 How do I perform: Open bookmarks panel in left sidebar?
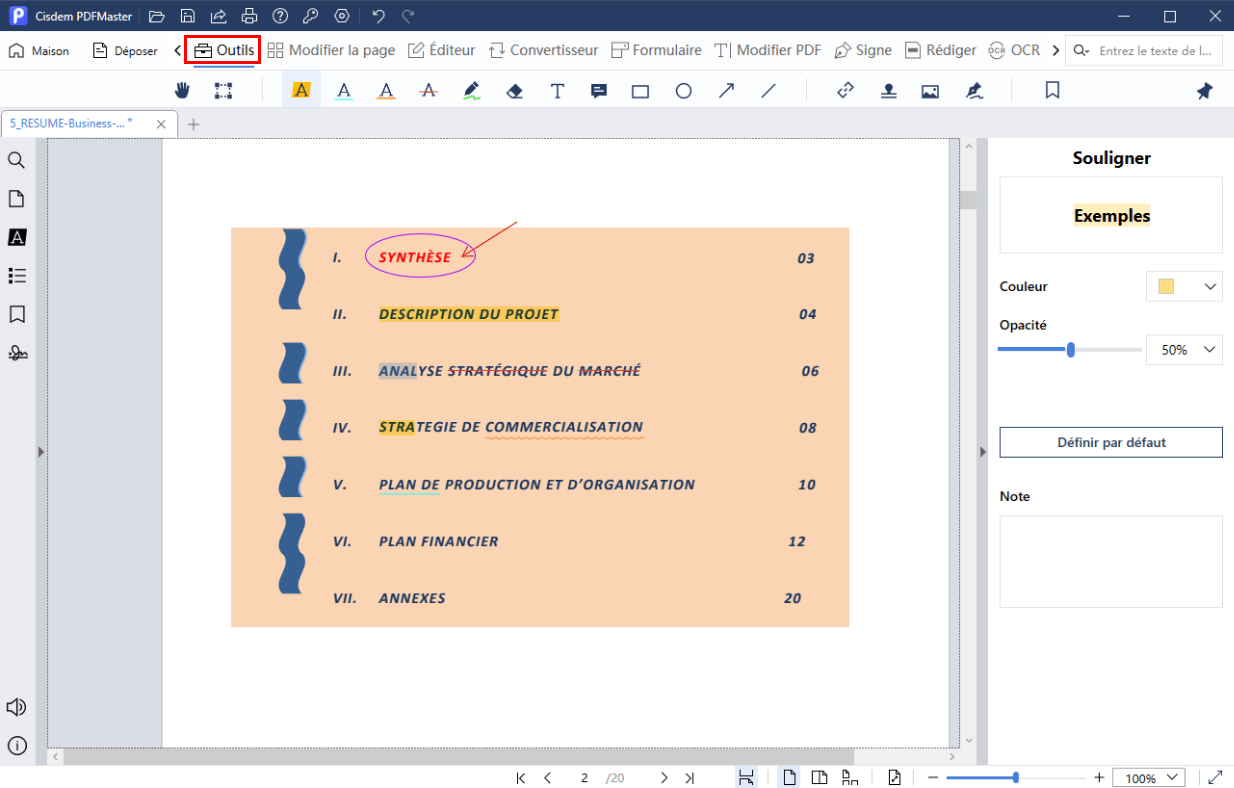[x=16, y=314]
